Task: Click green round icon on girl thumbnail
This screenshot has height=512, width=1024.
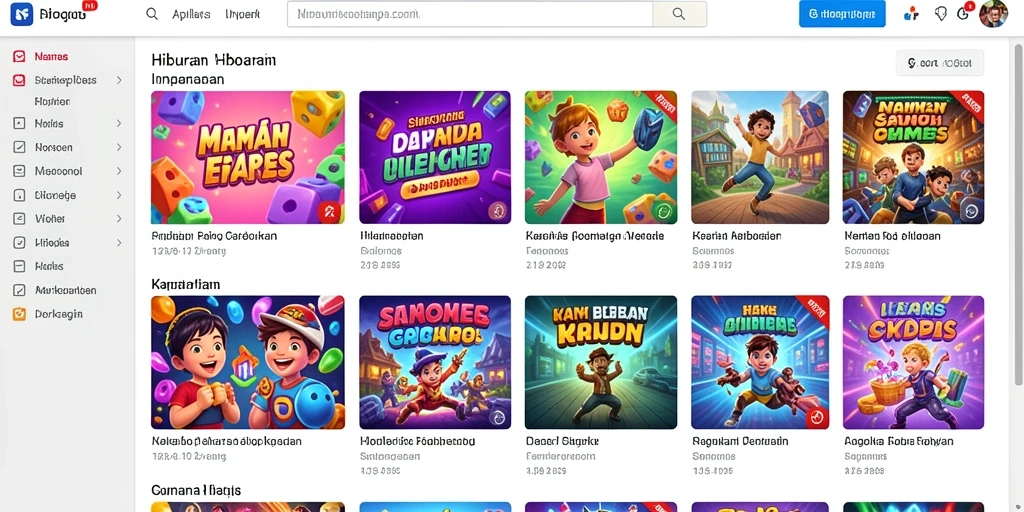Action: pos(664,211)
